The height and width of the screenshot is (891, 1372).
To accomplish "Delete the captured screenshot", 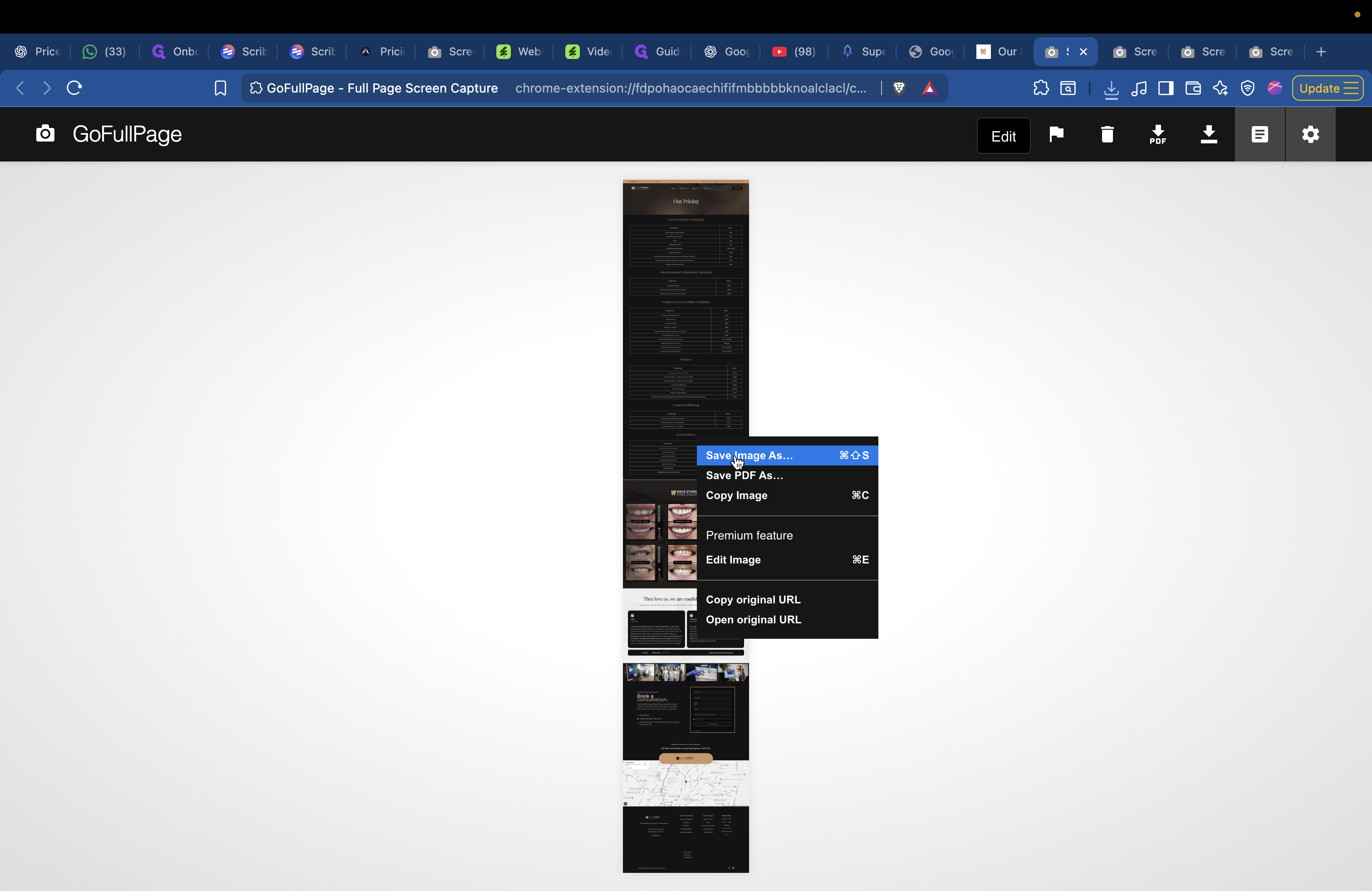I will [x=1107, y=134].
